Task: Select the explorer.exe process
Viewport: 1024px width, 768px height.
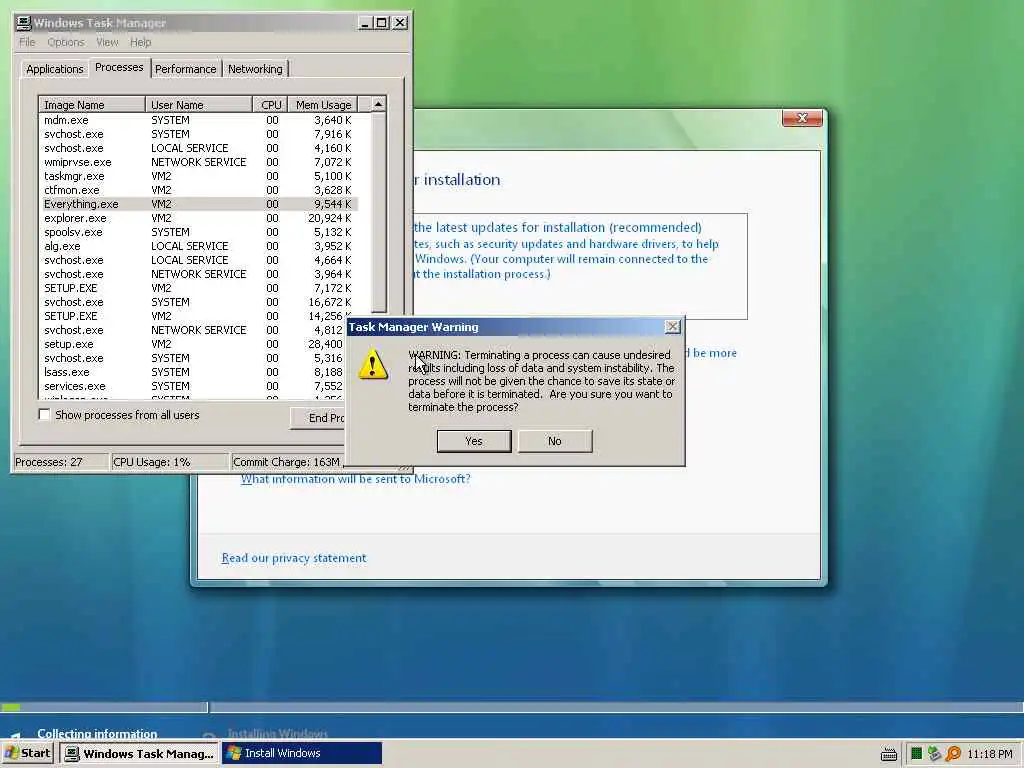Action: pos(198,218)
